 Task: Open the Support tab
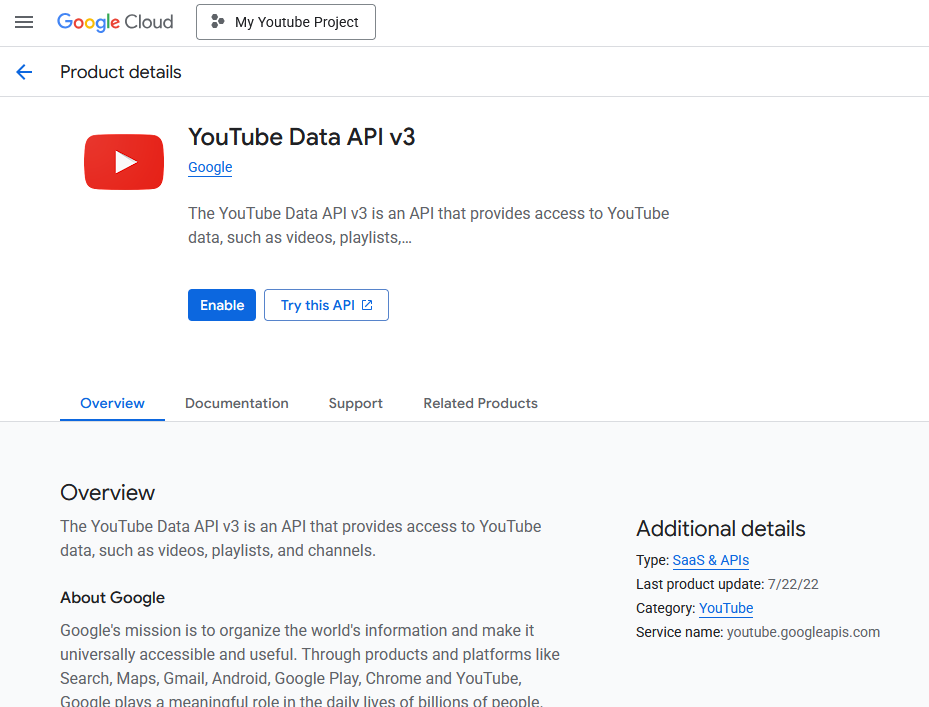pyautogui.click(x=356, y=403)
